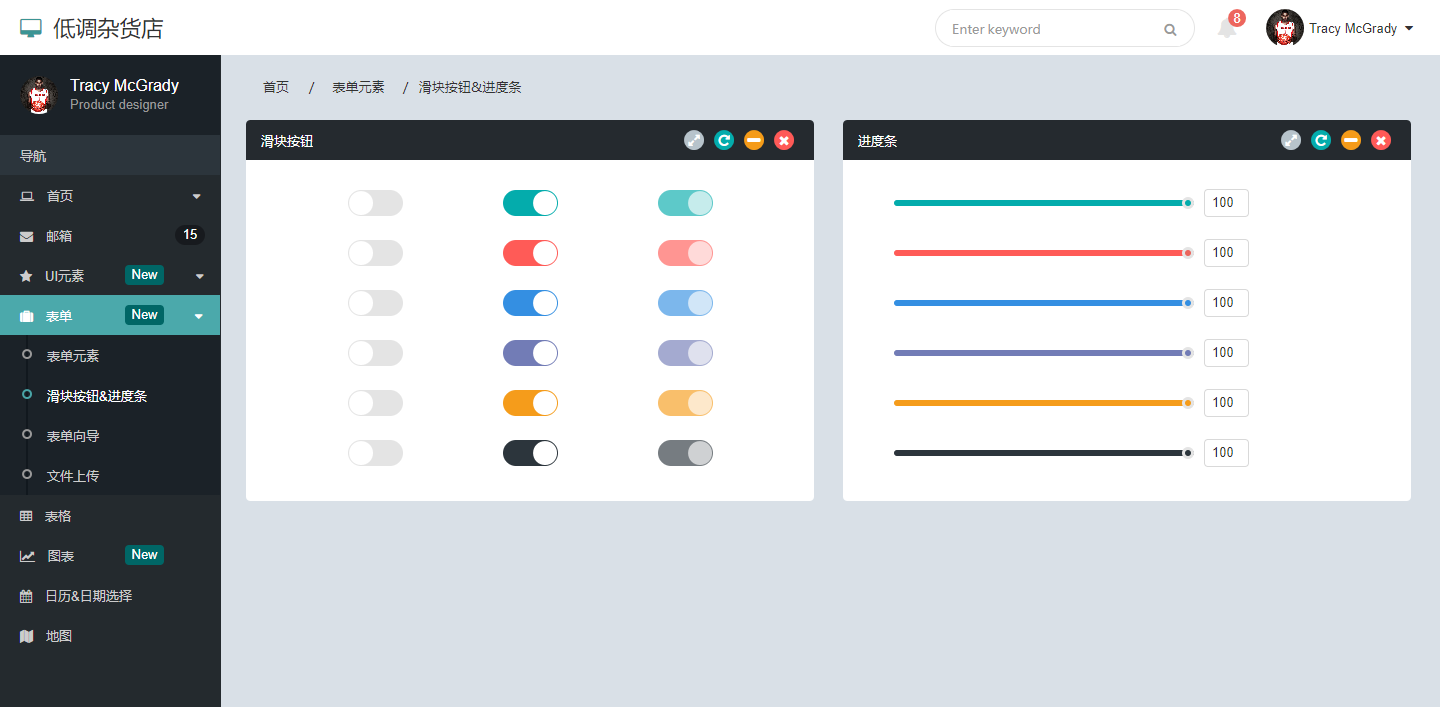This screenshot has width=1441, height=707.
Task: Click the circle bullet beside 表单向导
Action: 27,434
